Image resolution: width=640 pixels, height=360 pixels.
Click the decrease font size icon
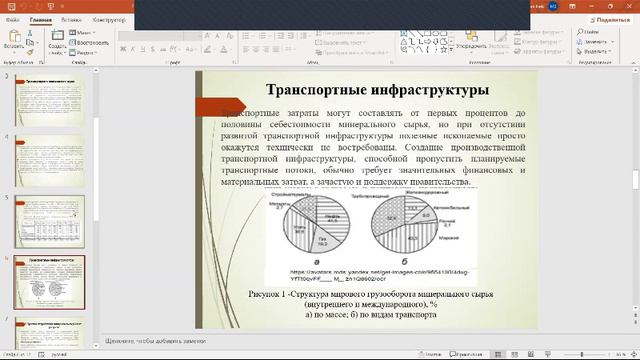click(x=218, y=36)
